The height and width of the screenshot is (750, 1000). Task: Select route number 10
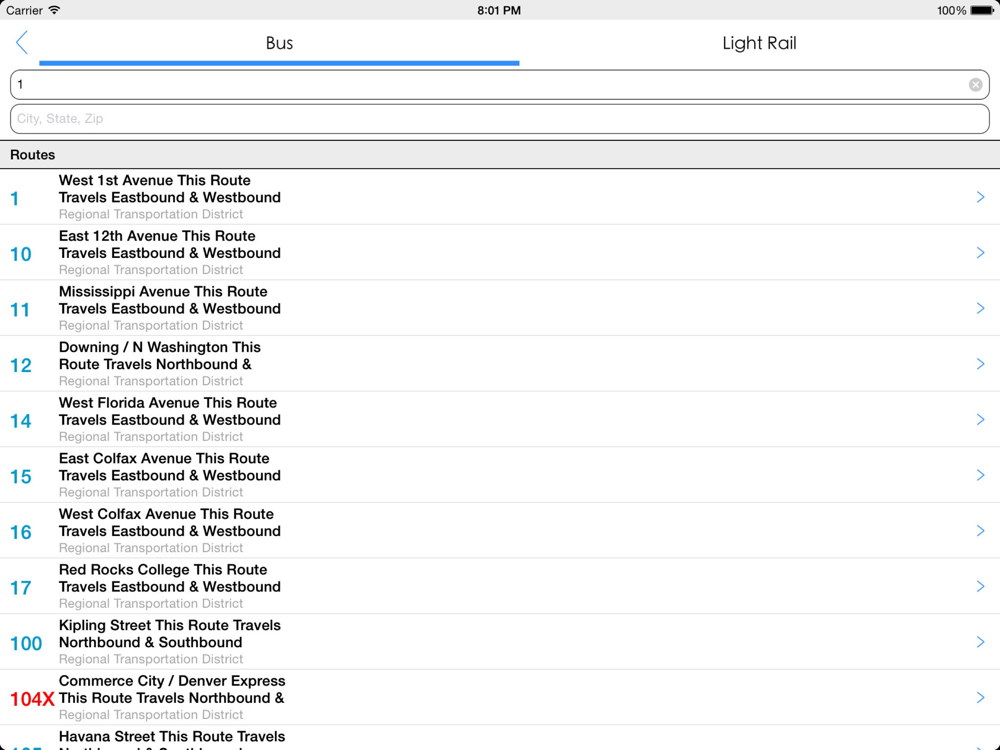tap(20, 254)
